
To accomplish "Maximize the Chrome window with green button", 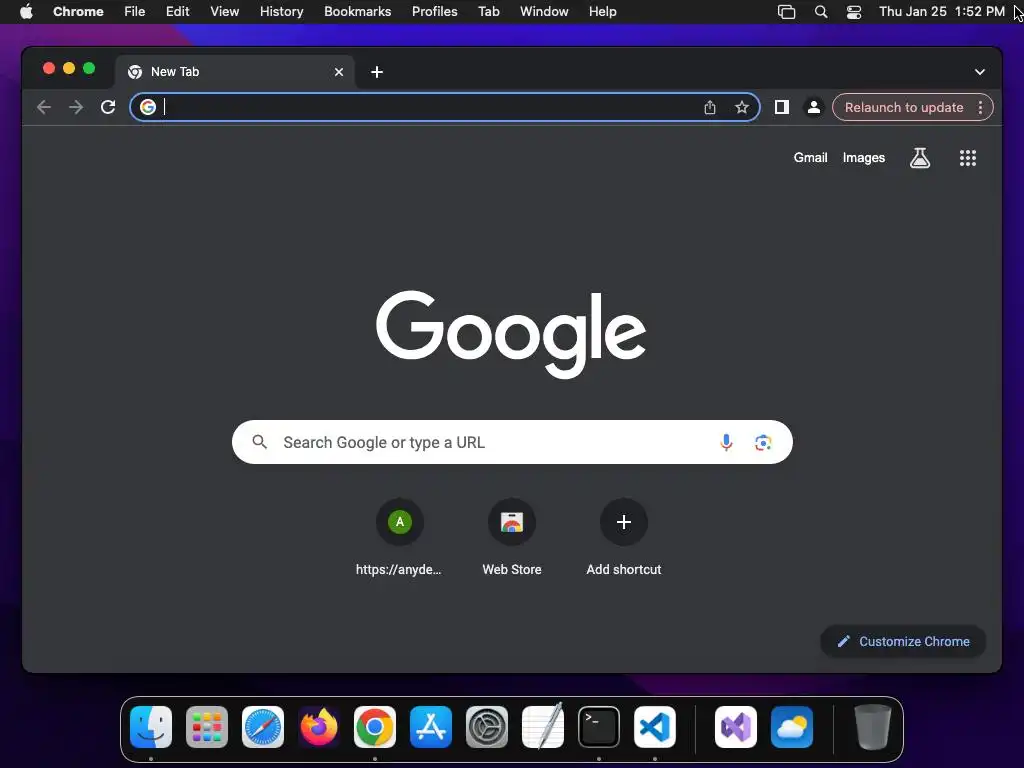I will (x=89, y=68).
